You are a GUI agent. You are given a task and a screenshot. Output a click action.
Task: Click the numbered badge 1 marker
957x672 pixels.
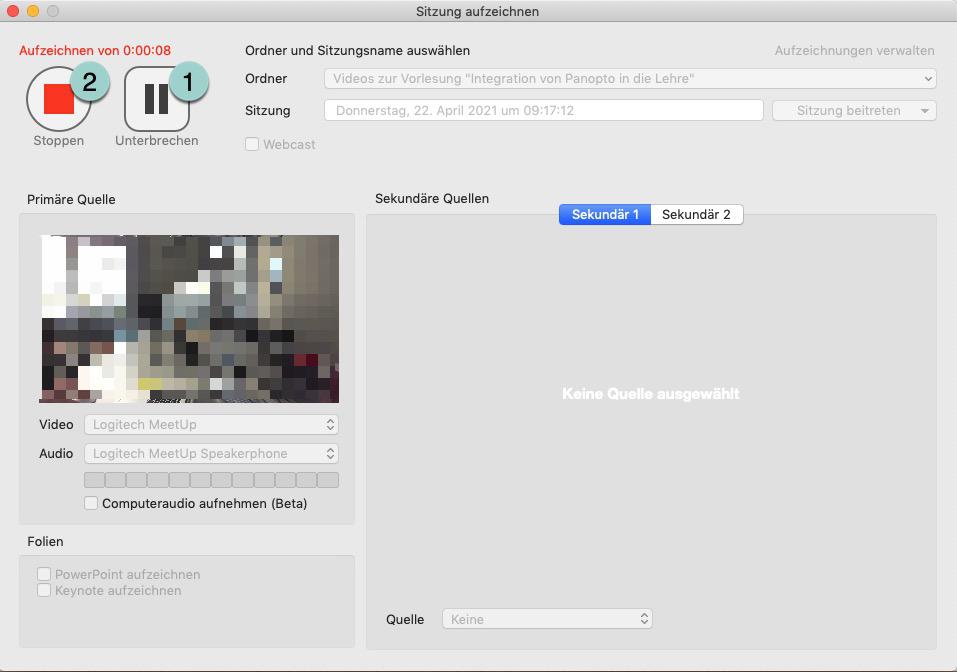point(188,82)
